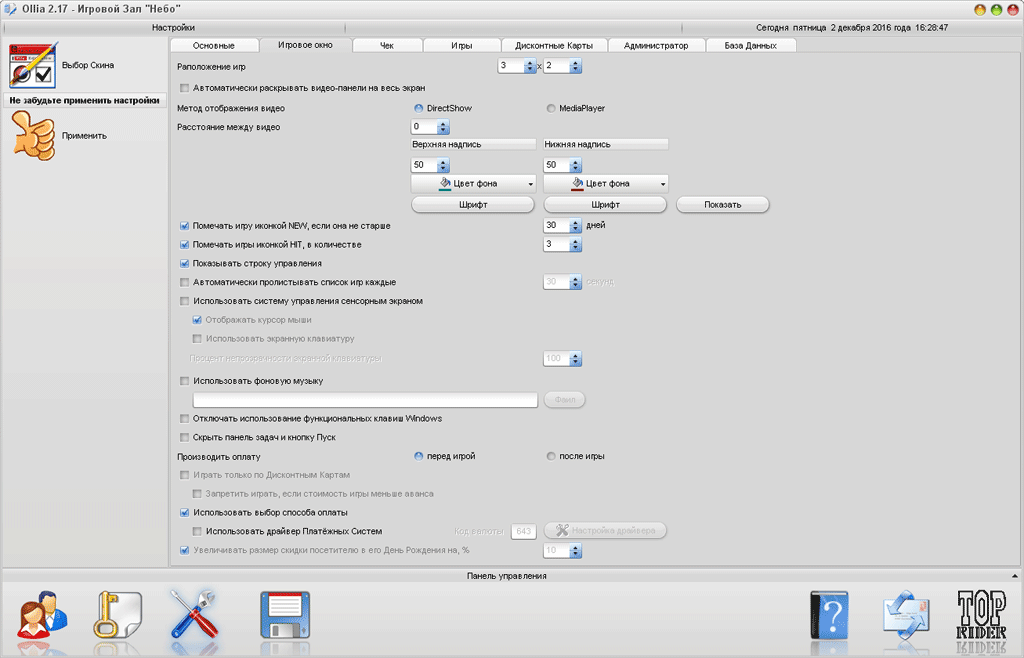Open the wrench and screwdriver settings icon
This screenshot has height=658, width=1024.
(194, 614)
